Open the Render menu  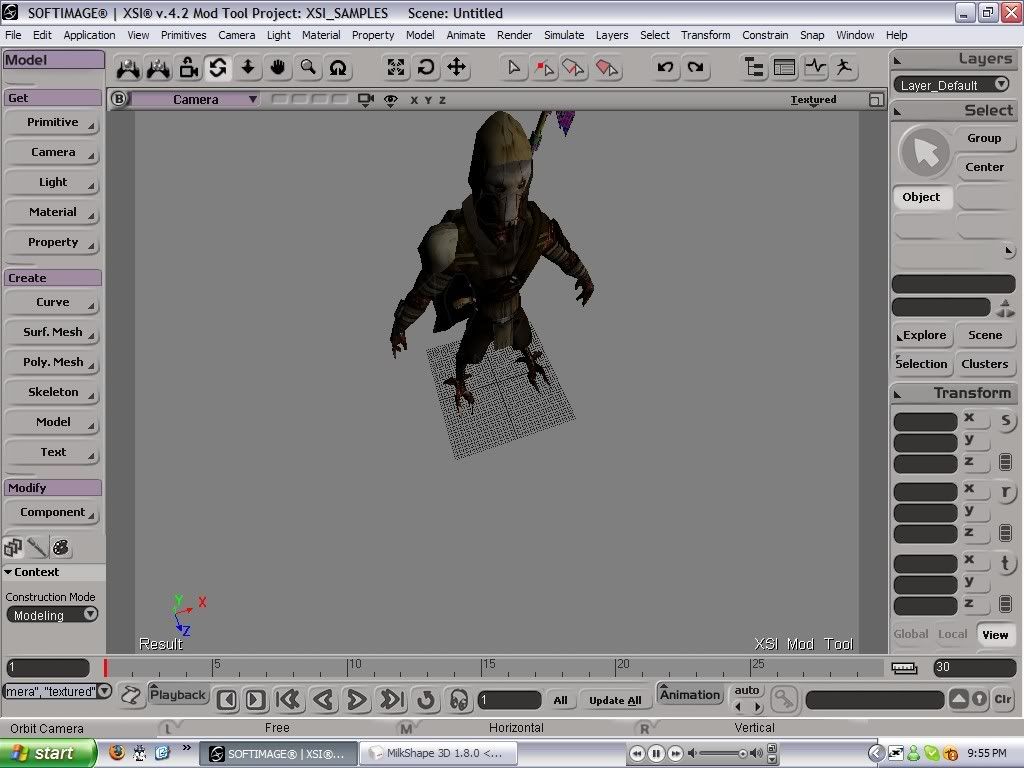coord(515,35)
